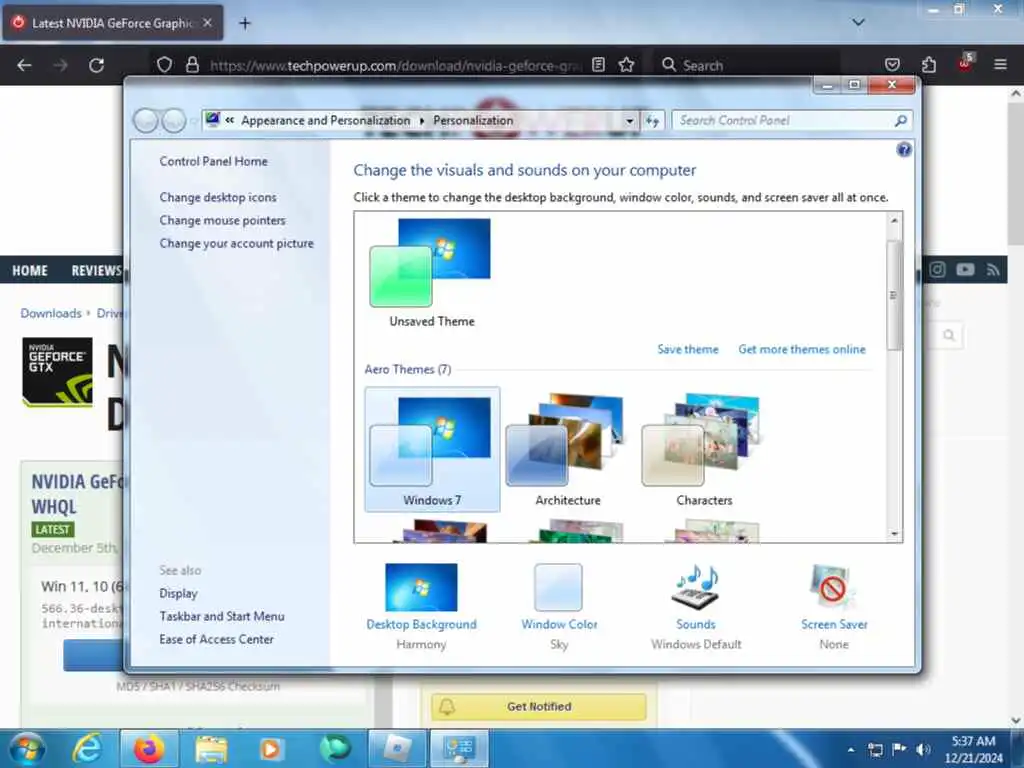This screenshot has height=768, width=1024.
Task: Click Change mouse pointers
Action: pos(223,220)
